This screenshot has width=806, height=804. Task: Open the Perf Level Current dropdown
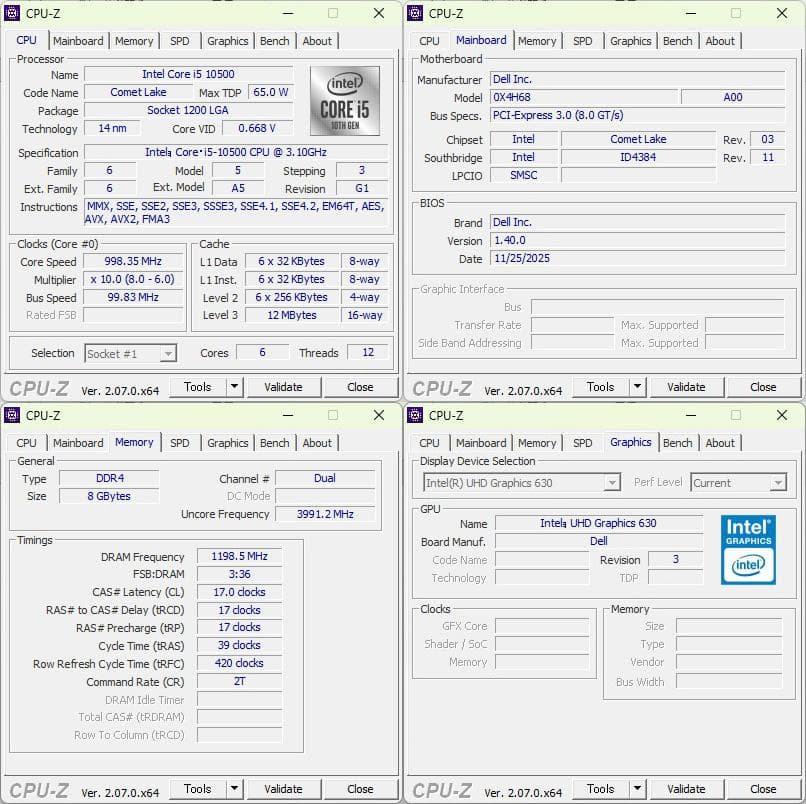pyautogui.click(x=778, y=483)
